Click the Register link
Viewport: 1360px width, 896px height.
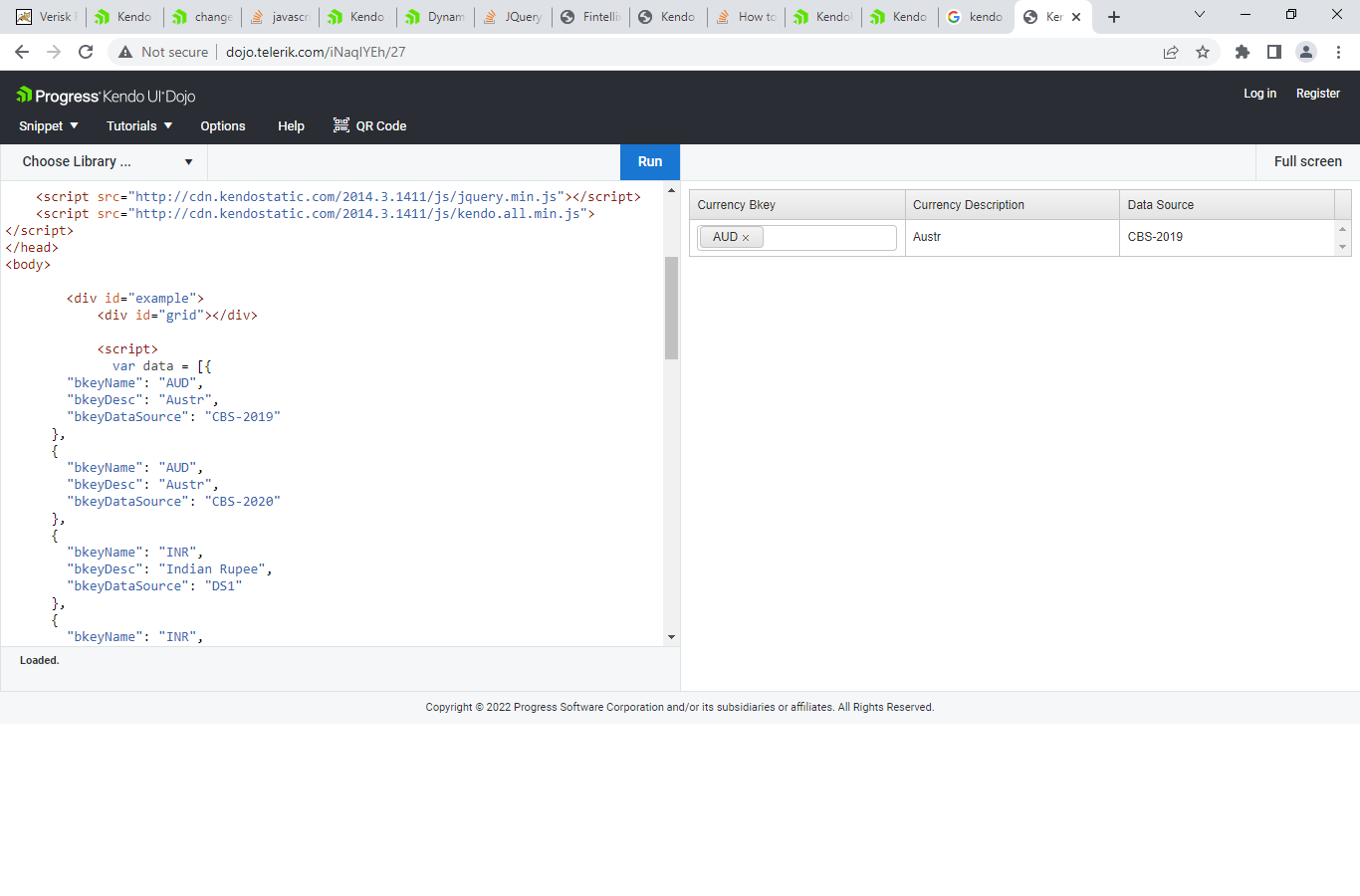[1318, 94]
